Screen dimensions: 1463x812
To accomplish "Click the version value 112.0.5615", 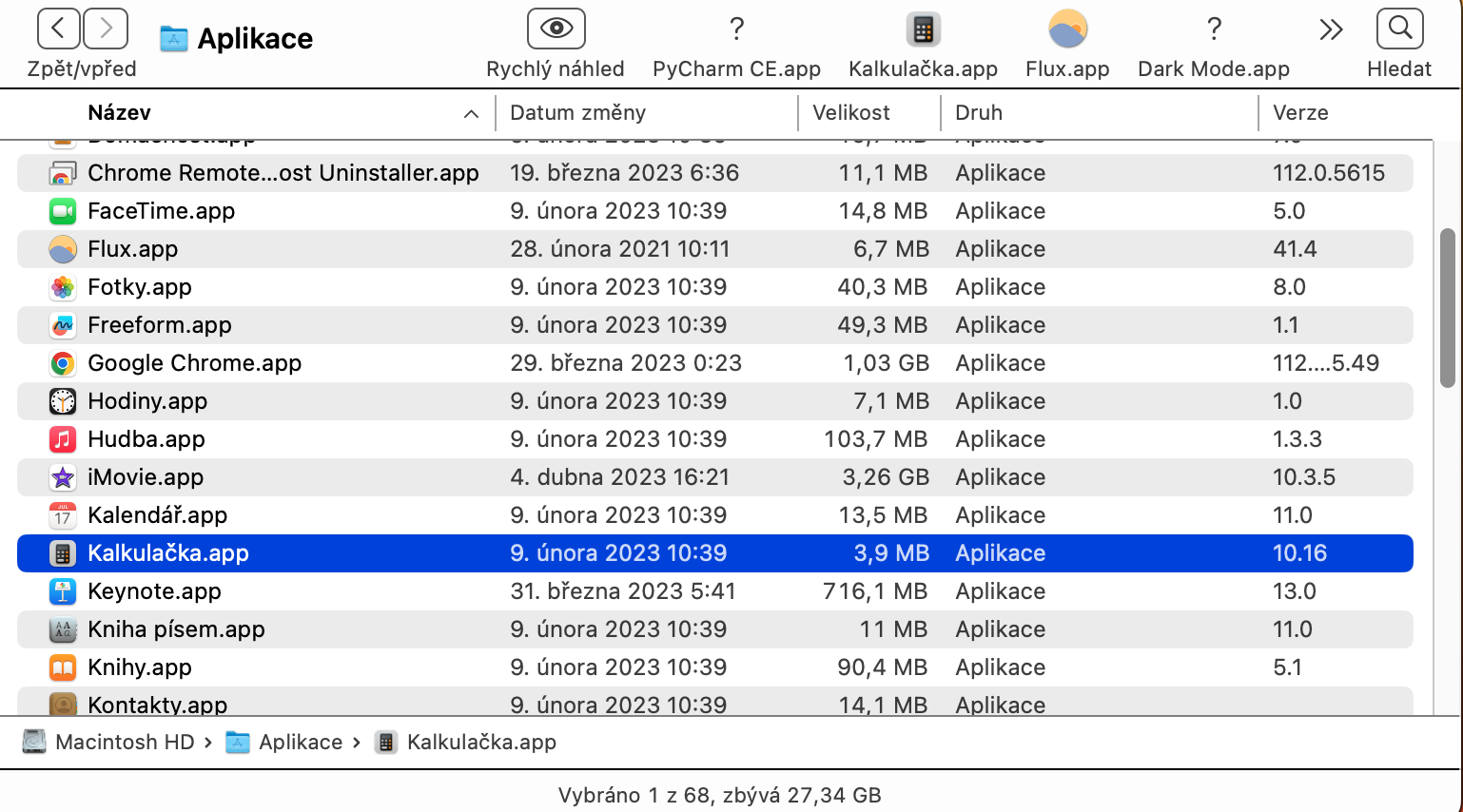I will 1329,173.
